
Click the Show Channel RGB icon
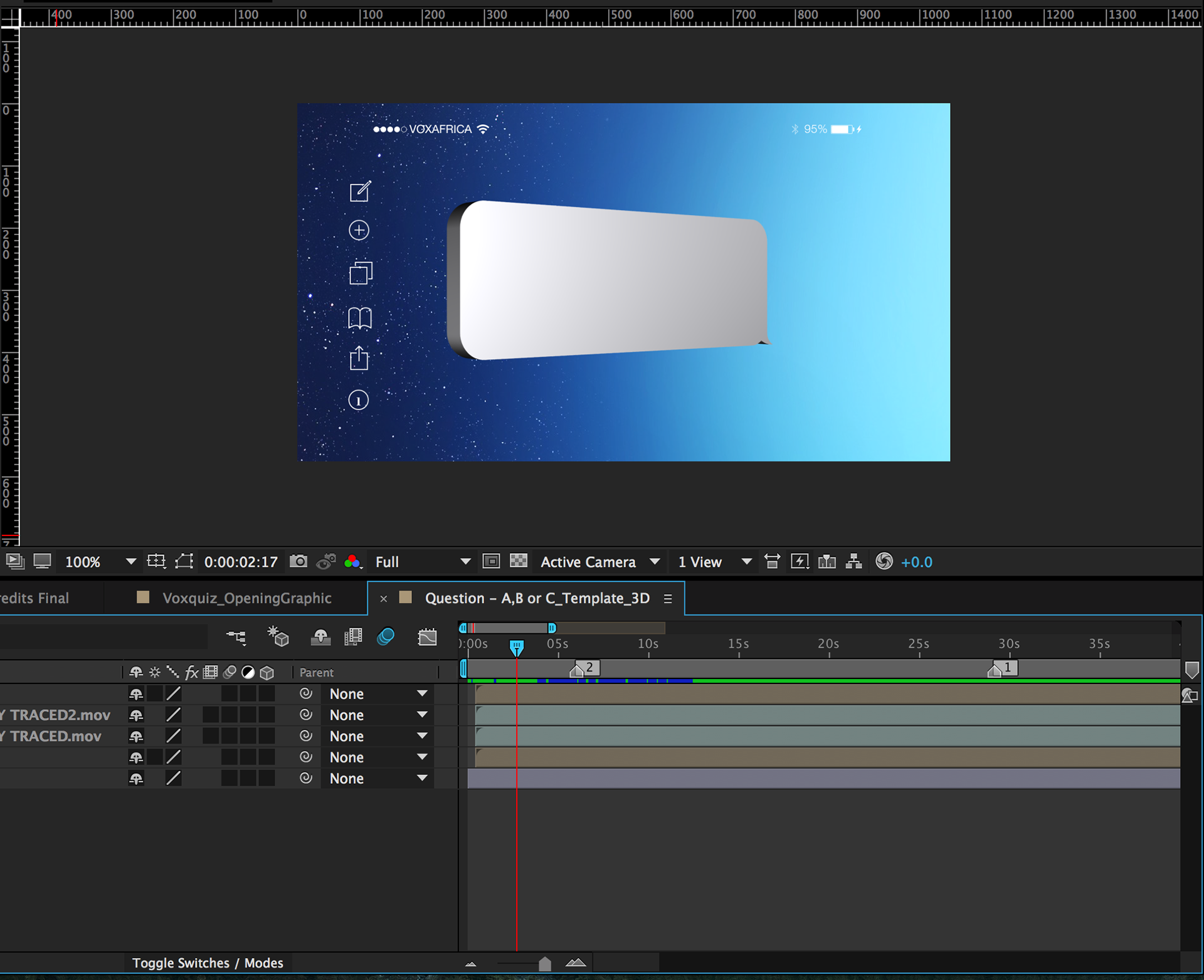(x=352, y=561)
